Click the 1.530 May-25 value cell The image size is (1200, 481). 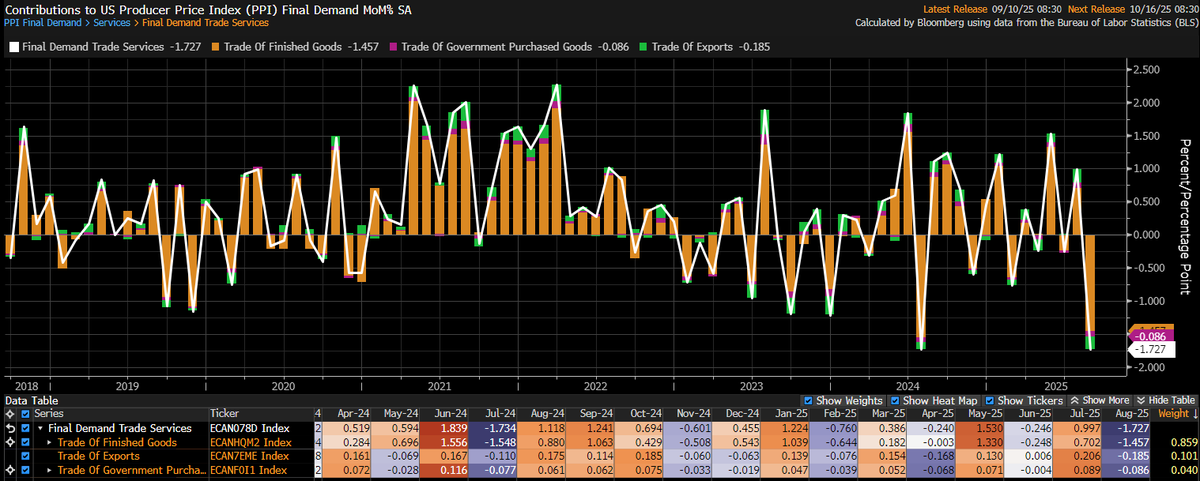coord(982,427)
